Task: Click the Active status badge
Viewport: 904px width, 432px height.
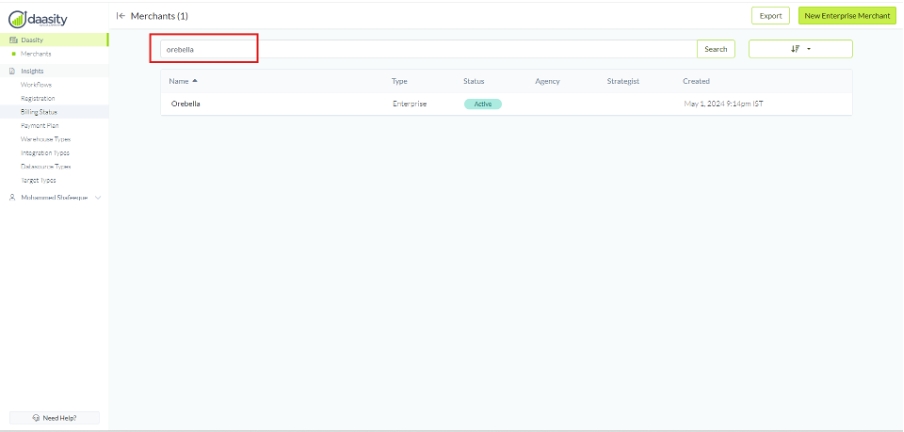Action: point(482,104)
